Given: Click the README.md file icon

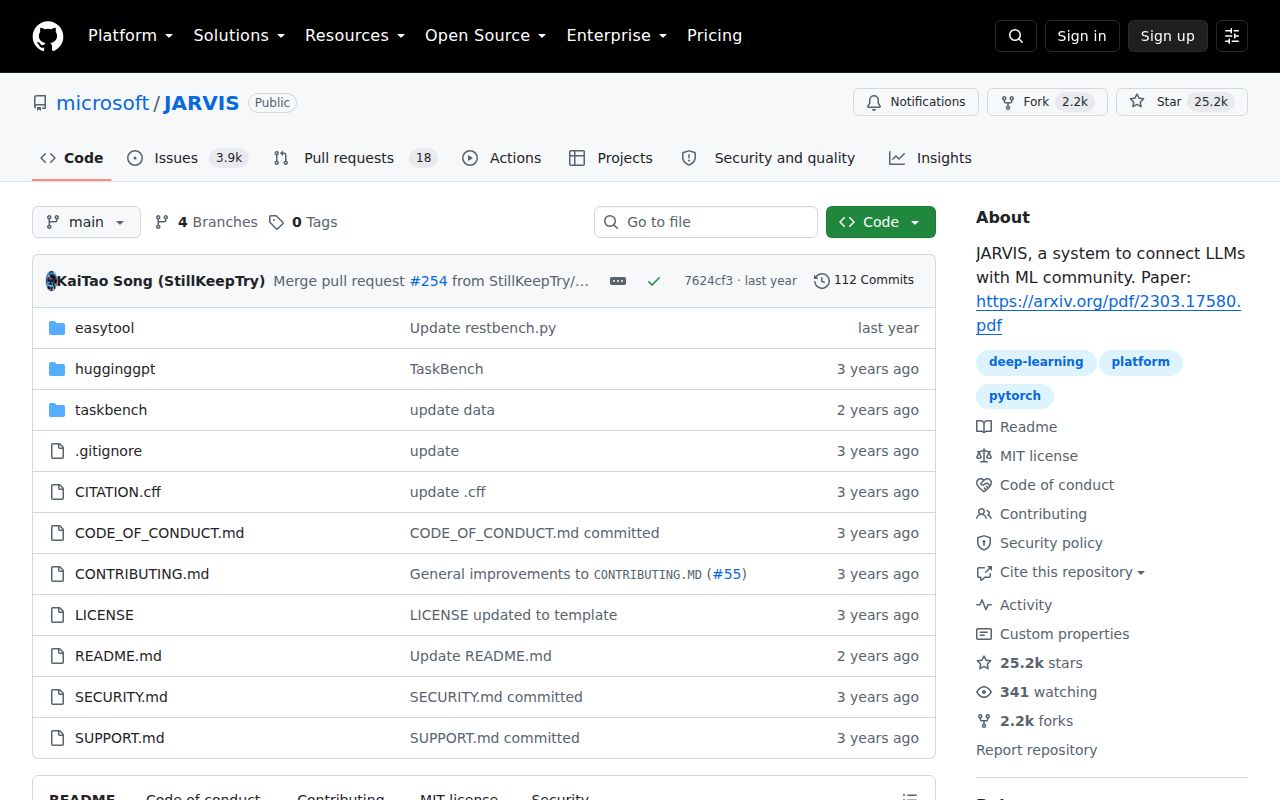Looking at the screenshot, I should [x=57, y=656].
